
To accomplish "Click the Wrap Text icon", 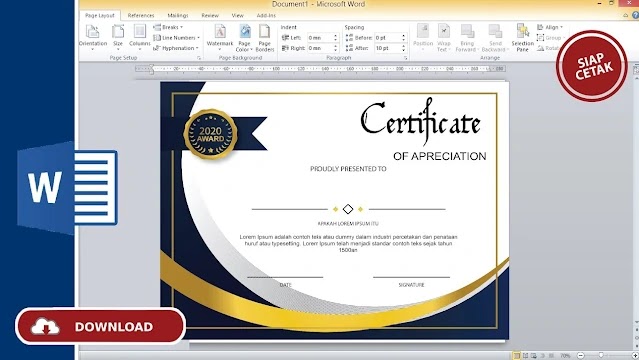I will [x=443, y=38].
